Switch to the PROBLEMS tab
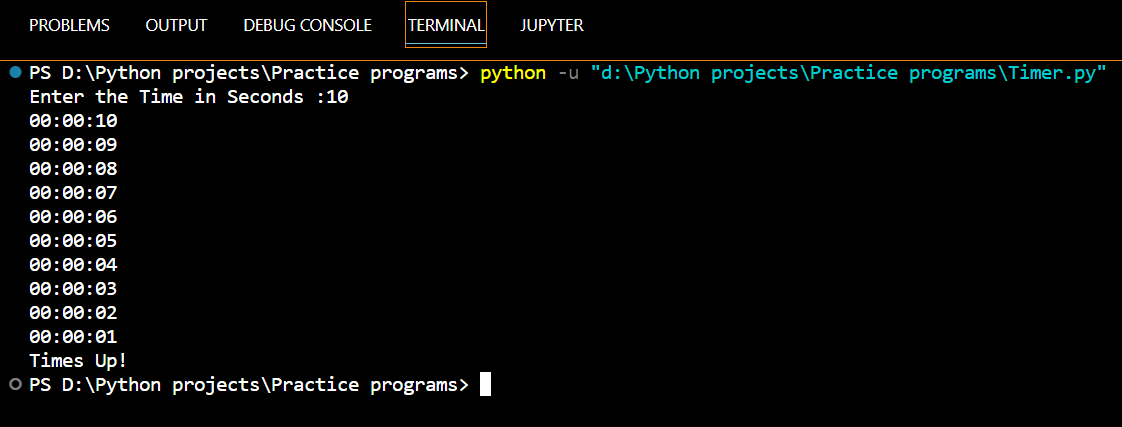 point(69,25)
